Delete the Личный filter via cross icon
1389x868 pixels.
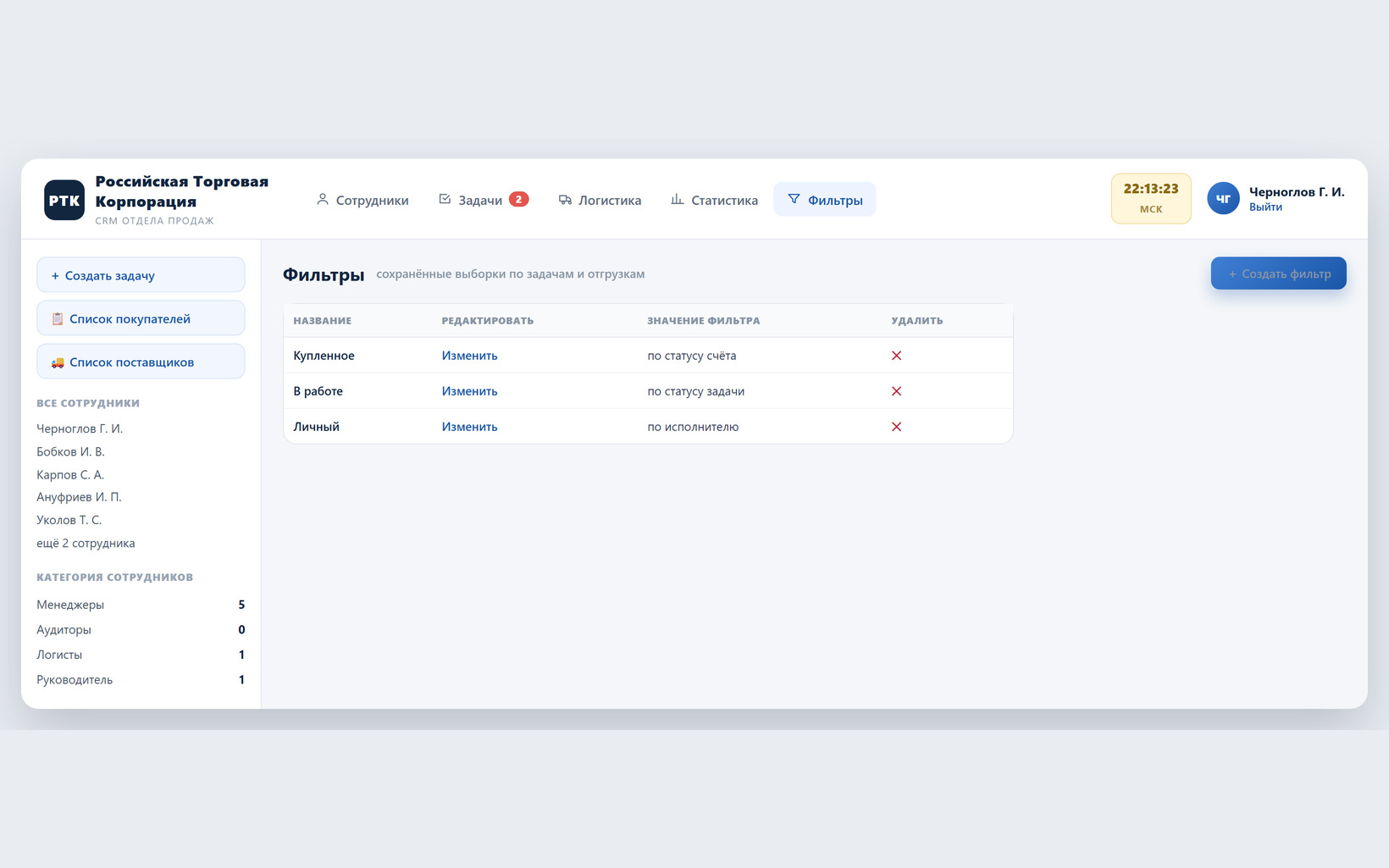pos(896,427)
